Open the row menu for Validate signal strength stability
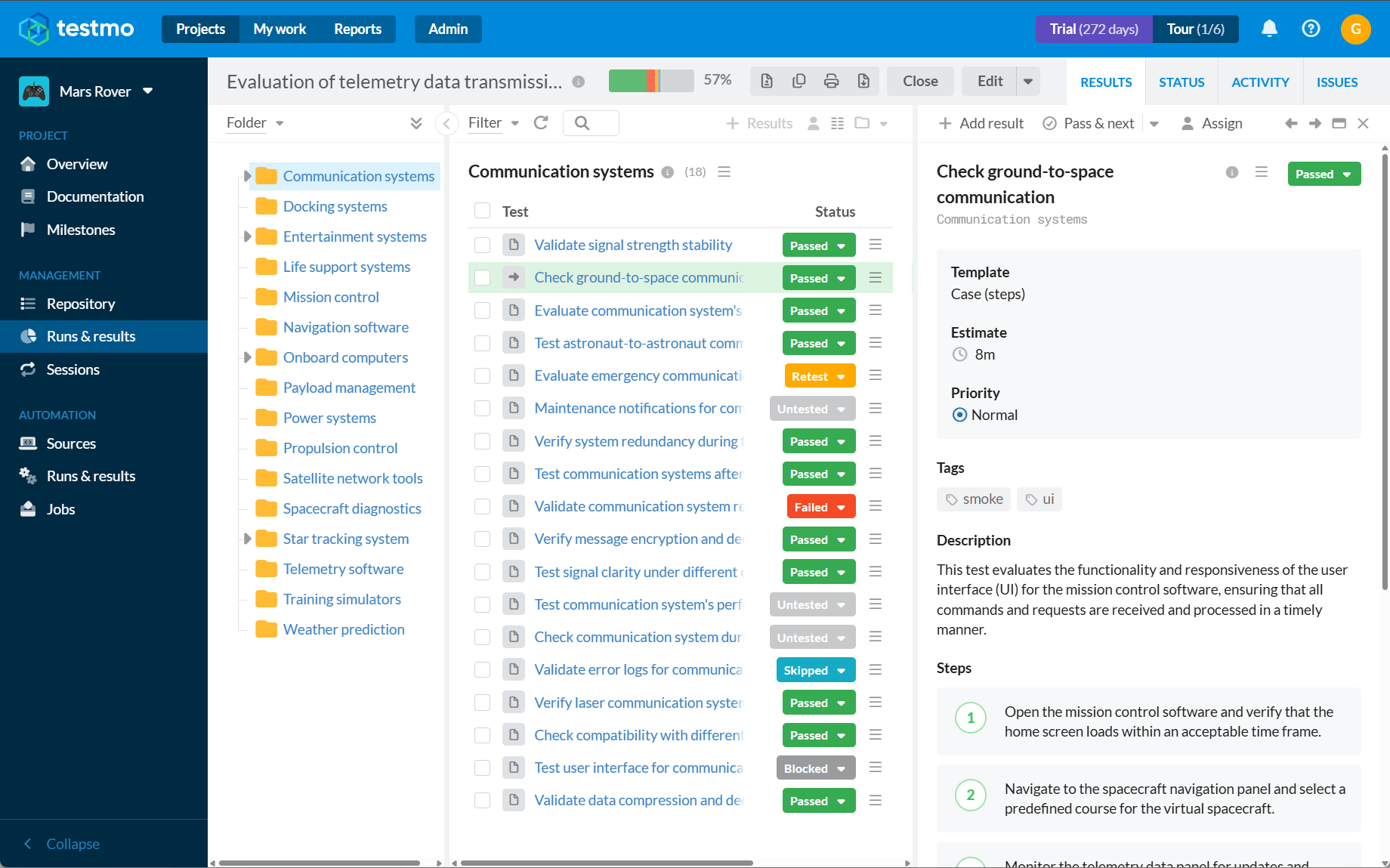Image resolution: width=1390 pixels, height=868 pixels. pos(876,245)
